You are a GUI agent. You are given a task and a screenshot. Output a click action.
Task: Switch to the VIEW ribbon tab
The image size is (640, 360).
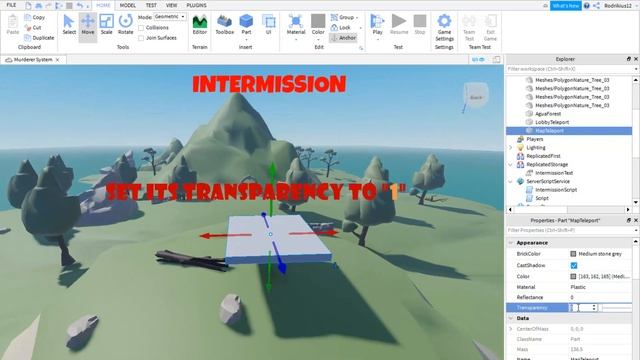click(x=171, y=5)
